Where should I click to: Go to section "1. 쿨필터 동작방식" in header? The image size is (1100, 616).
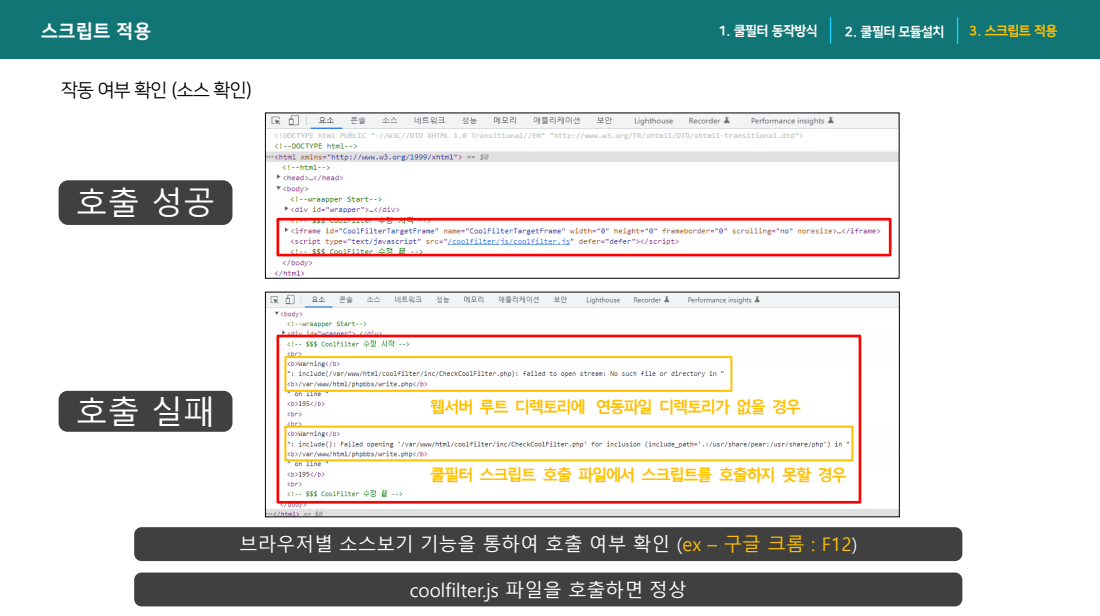[767, 31]
